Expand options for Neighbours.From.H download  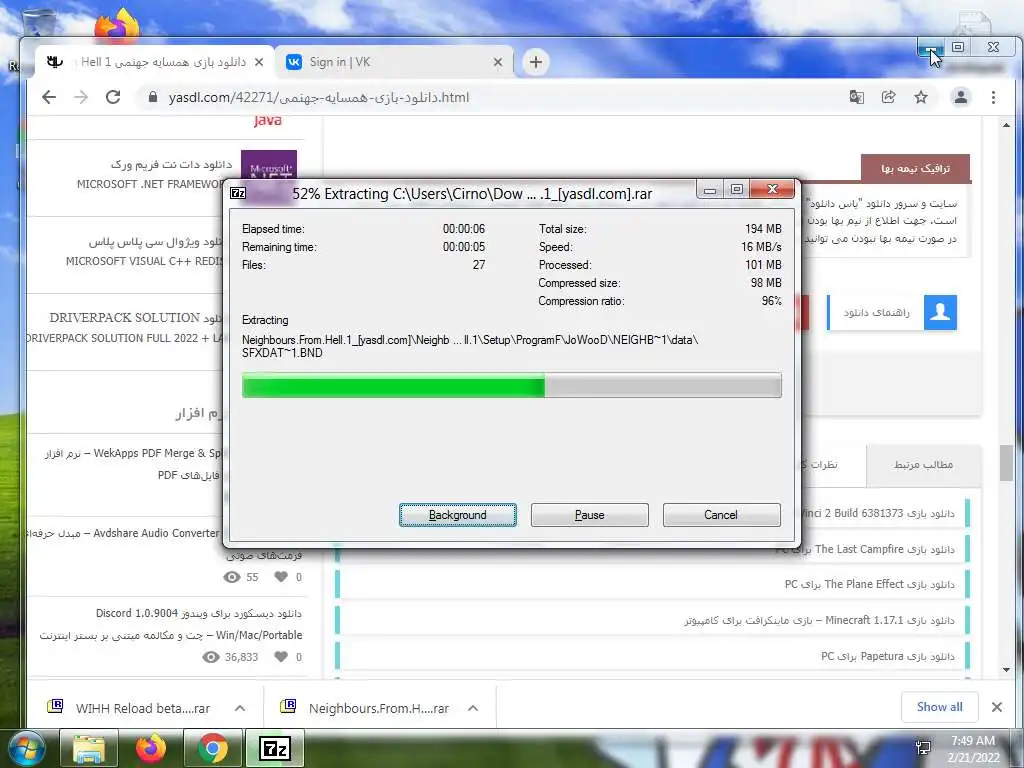point(473,708)
